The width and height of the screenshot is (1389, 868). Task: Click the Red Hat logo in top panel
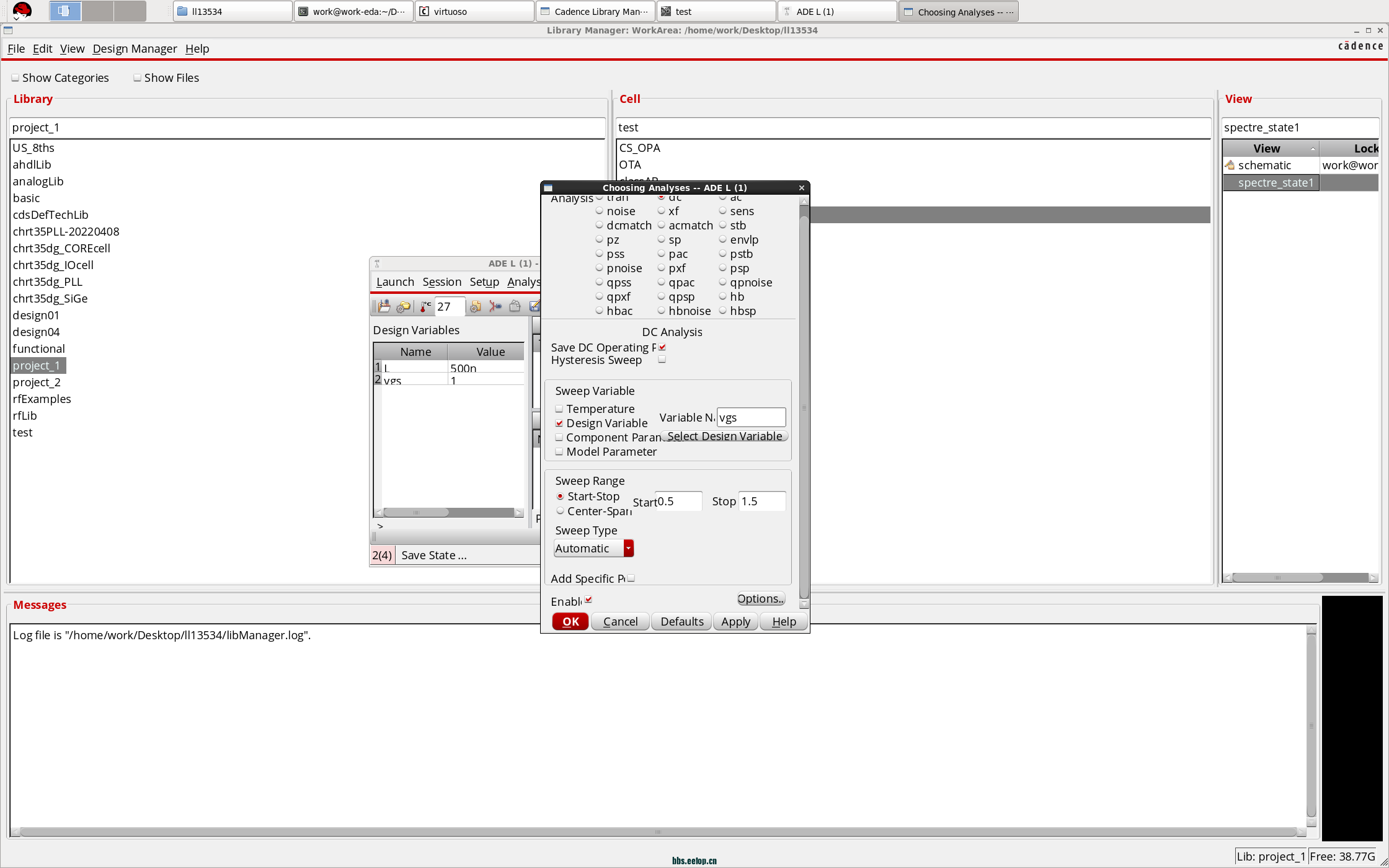(x=22, y=11)
